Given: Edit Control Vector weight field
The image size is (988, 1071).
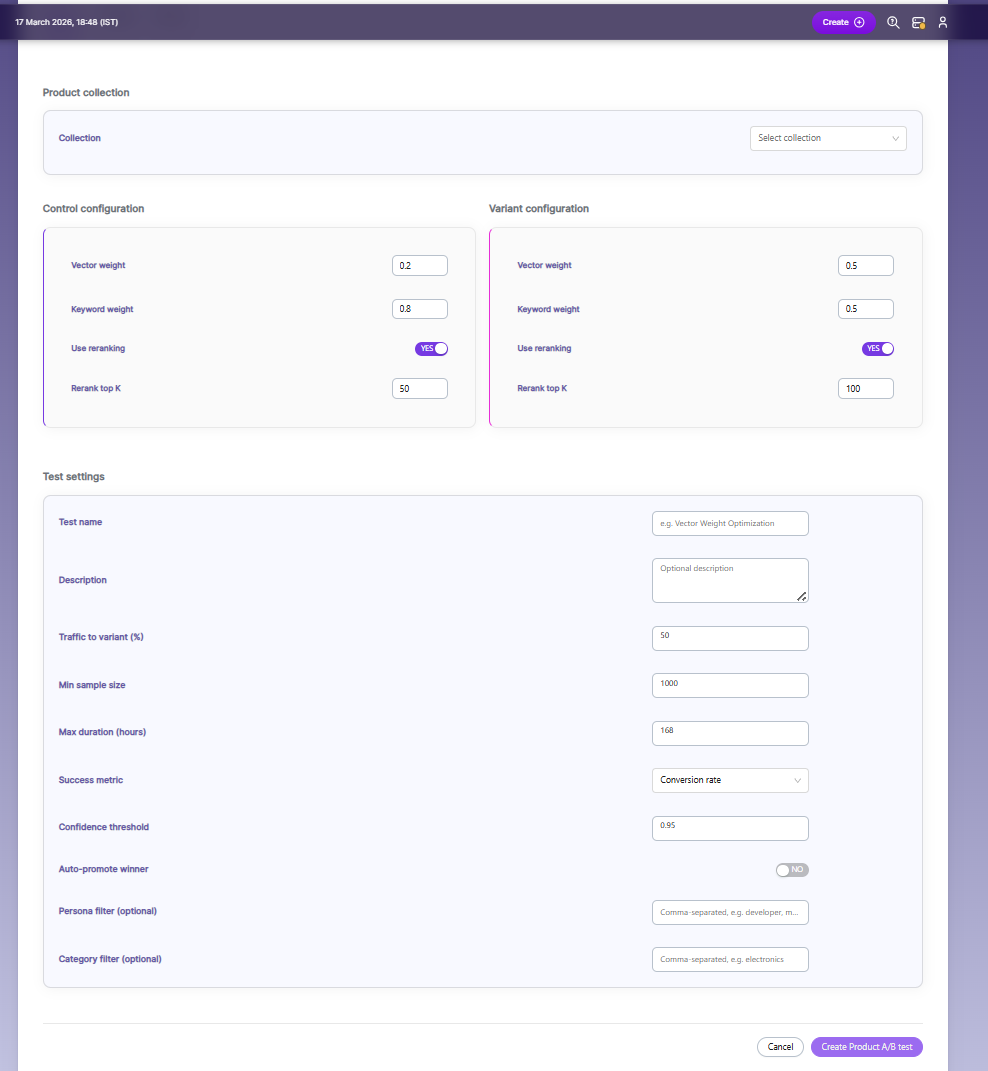Looking at the screenshot, I should pyautogui.click(x=420, y=266).
